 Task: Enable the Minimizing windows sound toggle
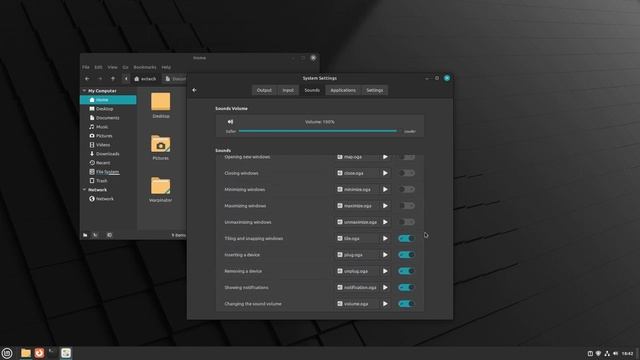(x=407, y=189)
